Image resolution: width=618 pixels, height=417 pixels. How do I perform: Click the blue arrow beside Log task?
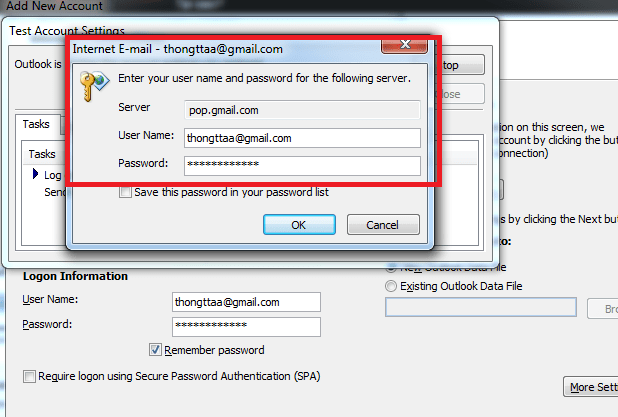click(x=35, y=174)
